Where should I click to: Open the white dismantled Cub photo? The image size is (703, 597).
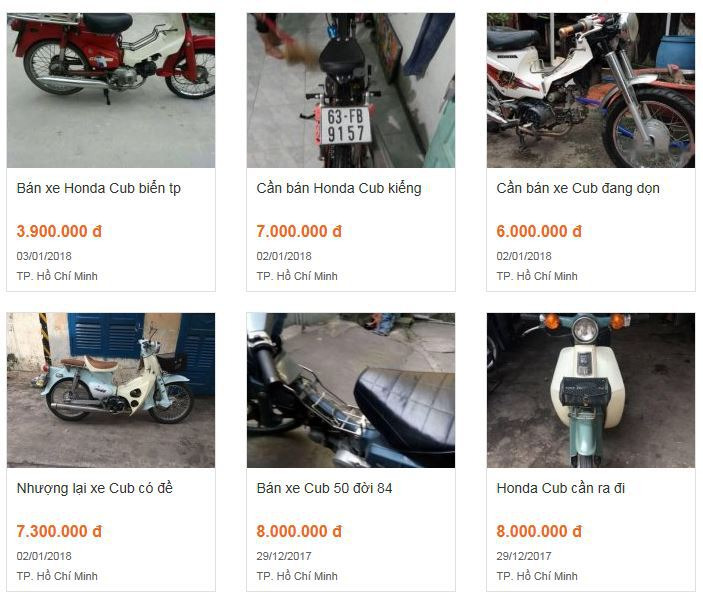591,90
